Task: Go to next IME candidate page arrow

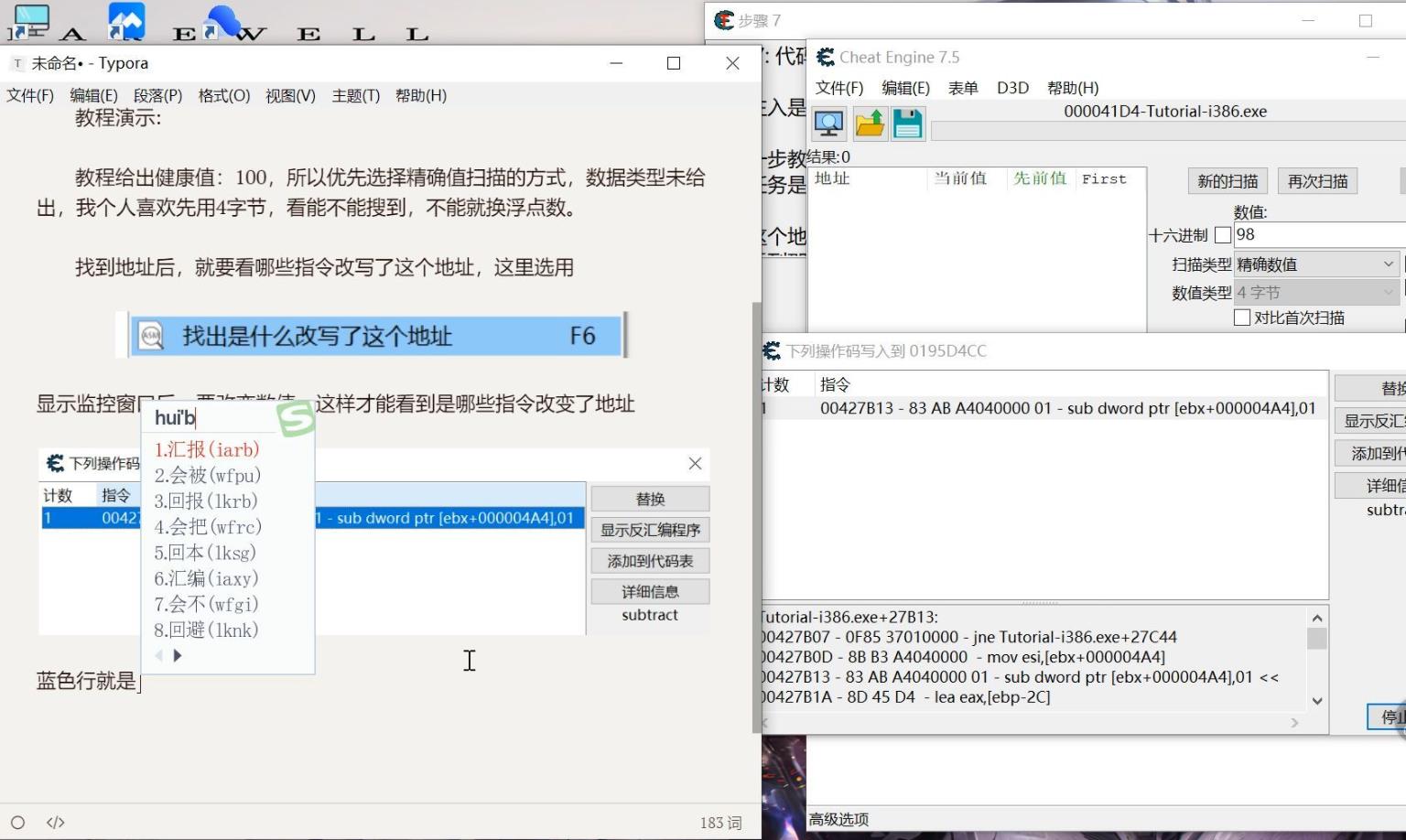Action: click(x=178, y=655)
